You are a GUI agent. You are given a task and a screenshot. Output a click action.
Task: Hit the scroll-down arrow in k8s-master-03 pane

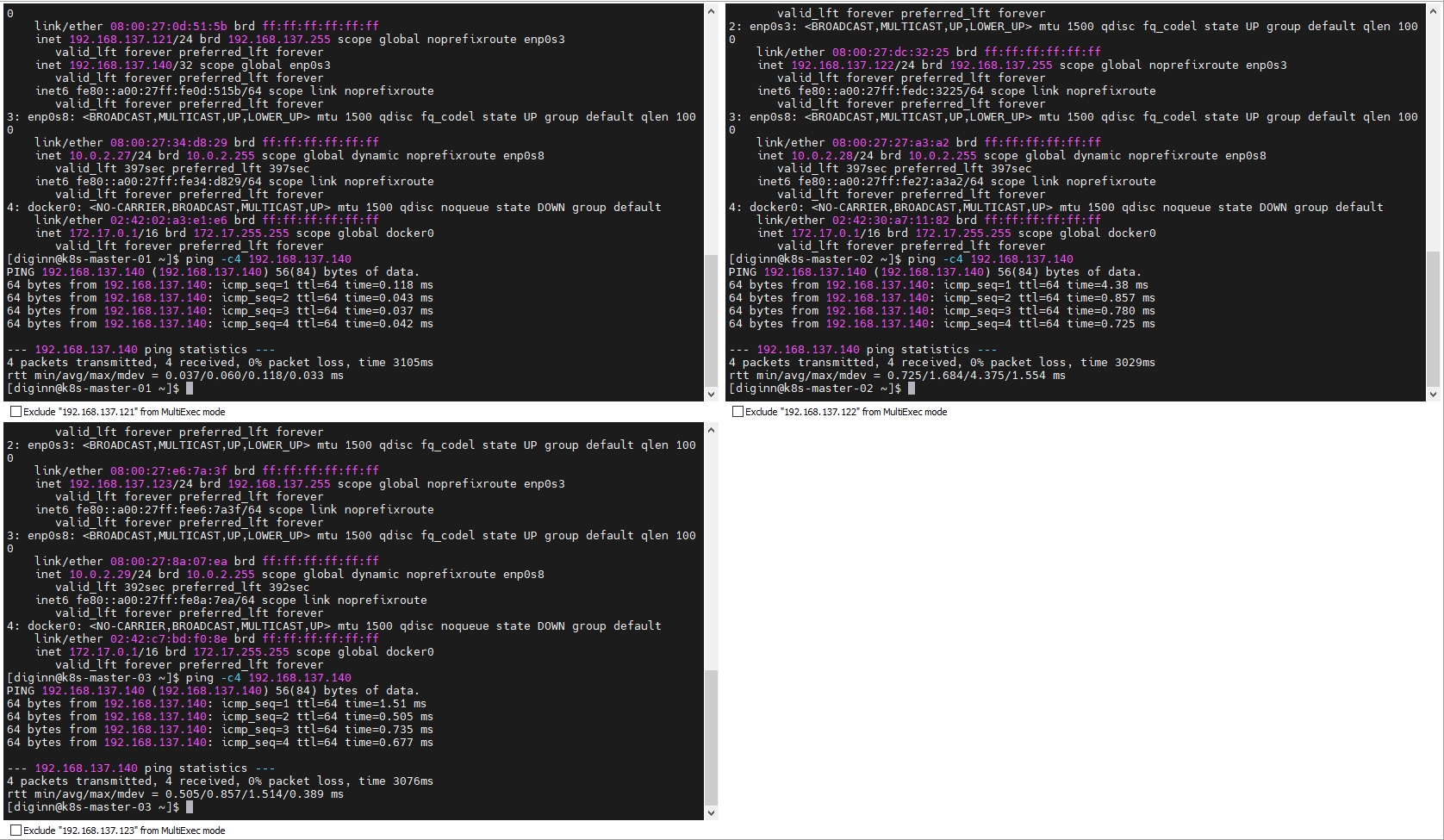pyautogui.click(x=711, y=812)
